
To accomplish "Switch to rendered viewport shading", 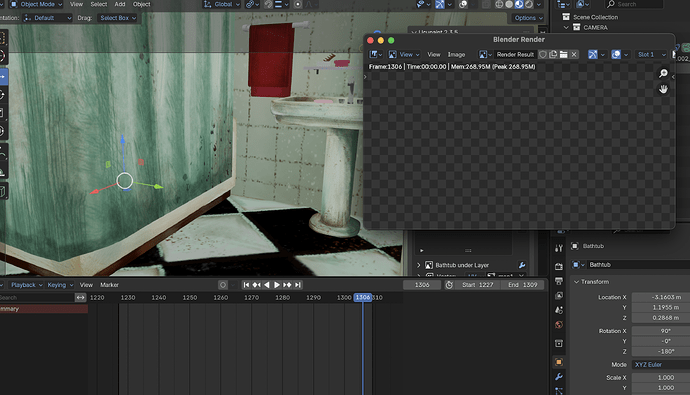I will (529, 4).
